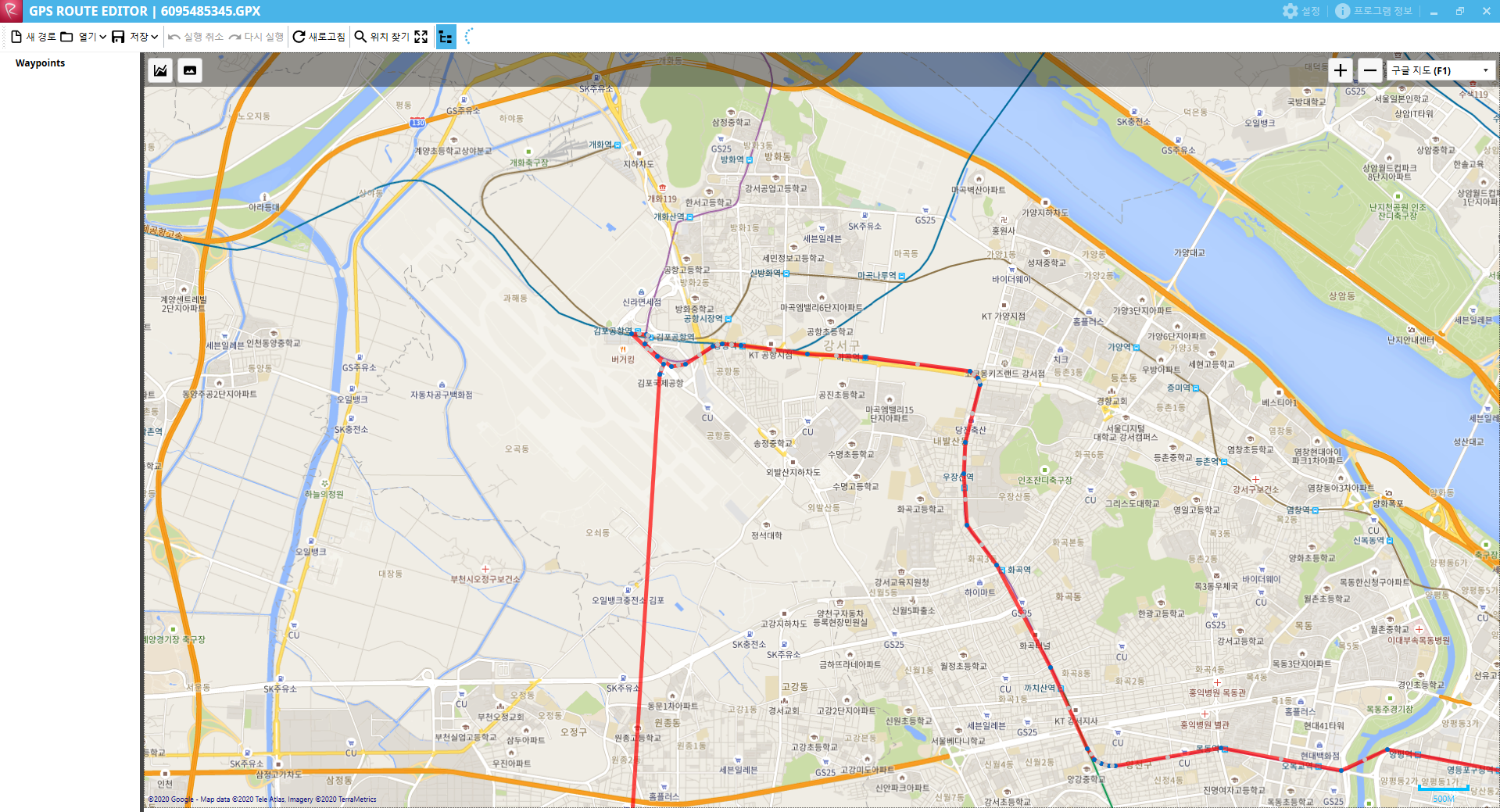Screen dimensions: 1500x812
Task: Save the route with 저장 disk icon
Action: (x=118, y=37)
